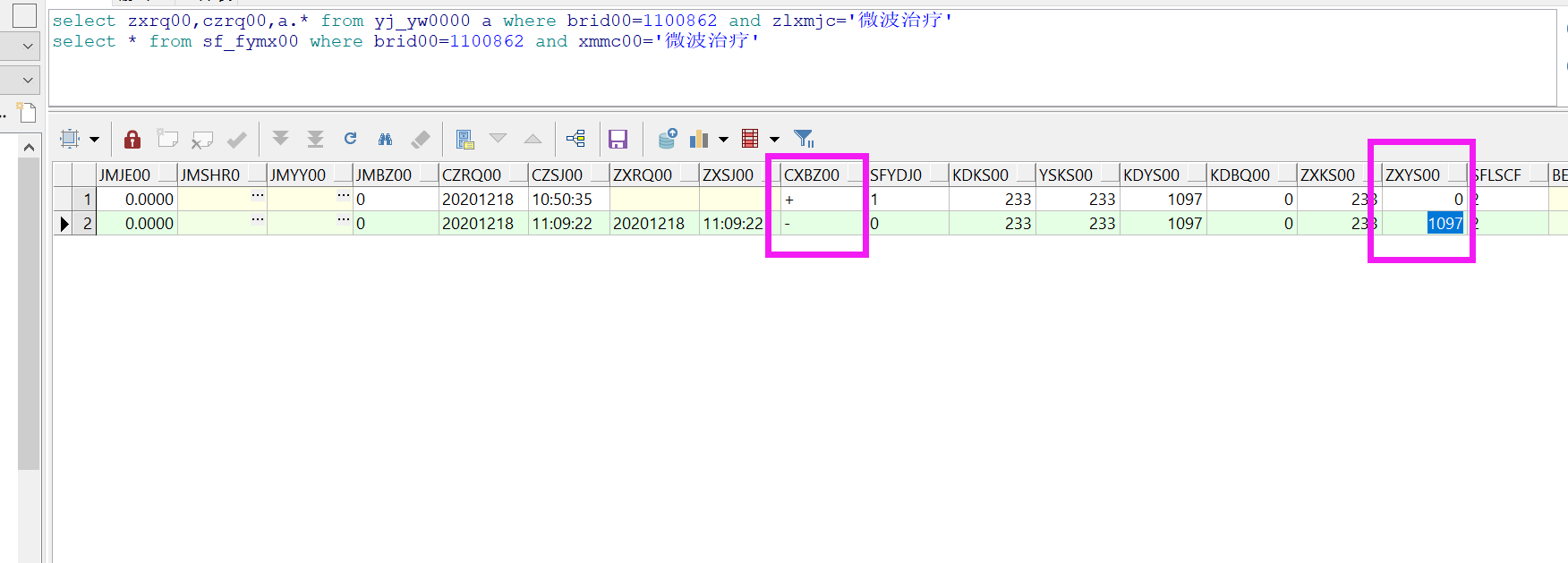
Task: Click the CZSJ00 column header
Action: coord(568,175)
